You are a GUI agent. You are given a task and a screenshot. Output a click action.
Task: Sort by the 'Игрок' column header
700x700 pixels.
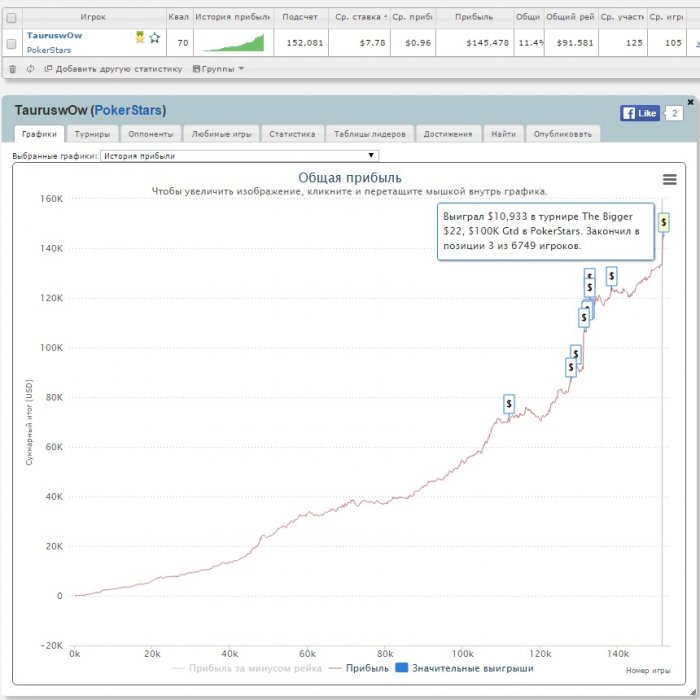coord(93,17)
